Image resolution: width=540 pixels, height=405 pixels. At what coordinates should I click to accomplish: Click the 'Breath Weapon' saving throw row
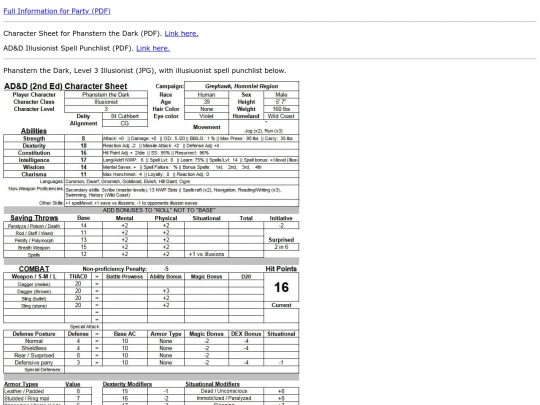click(x=134, y=247)
